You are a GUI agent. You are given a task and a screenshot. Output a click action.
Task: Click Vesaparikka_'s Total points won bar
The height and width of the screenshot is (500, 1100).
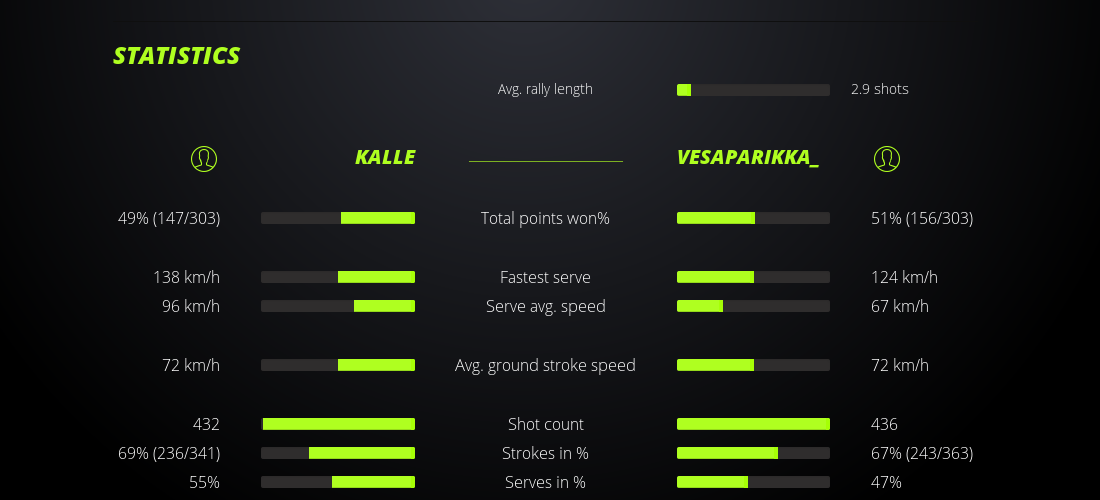(x=753, y=218)
